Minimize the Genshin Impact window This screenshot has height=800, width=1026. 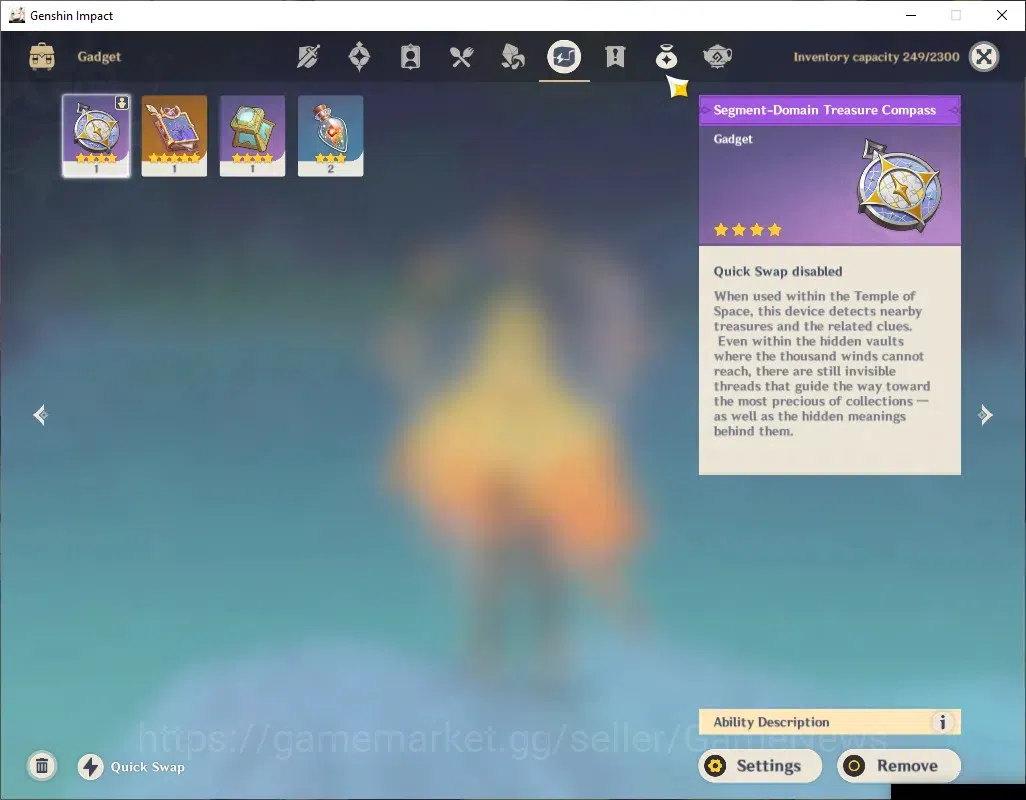(x=911, y=15)
